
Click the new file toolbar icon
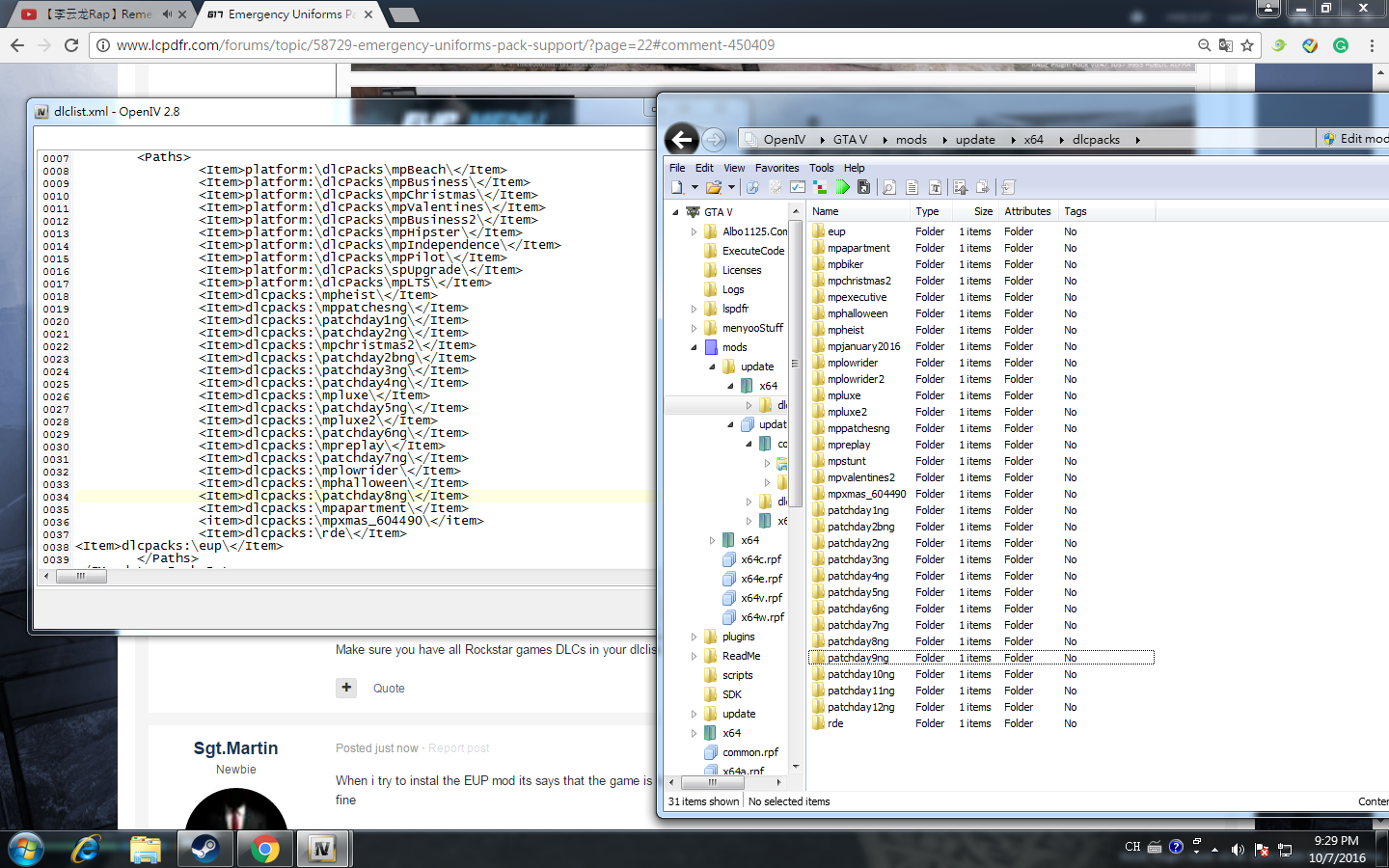click(677, 187)
